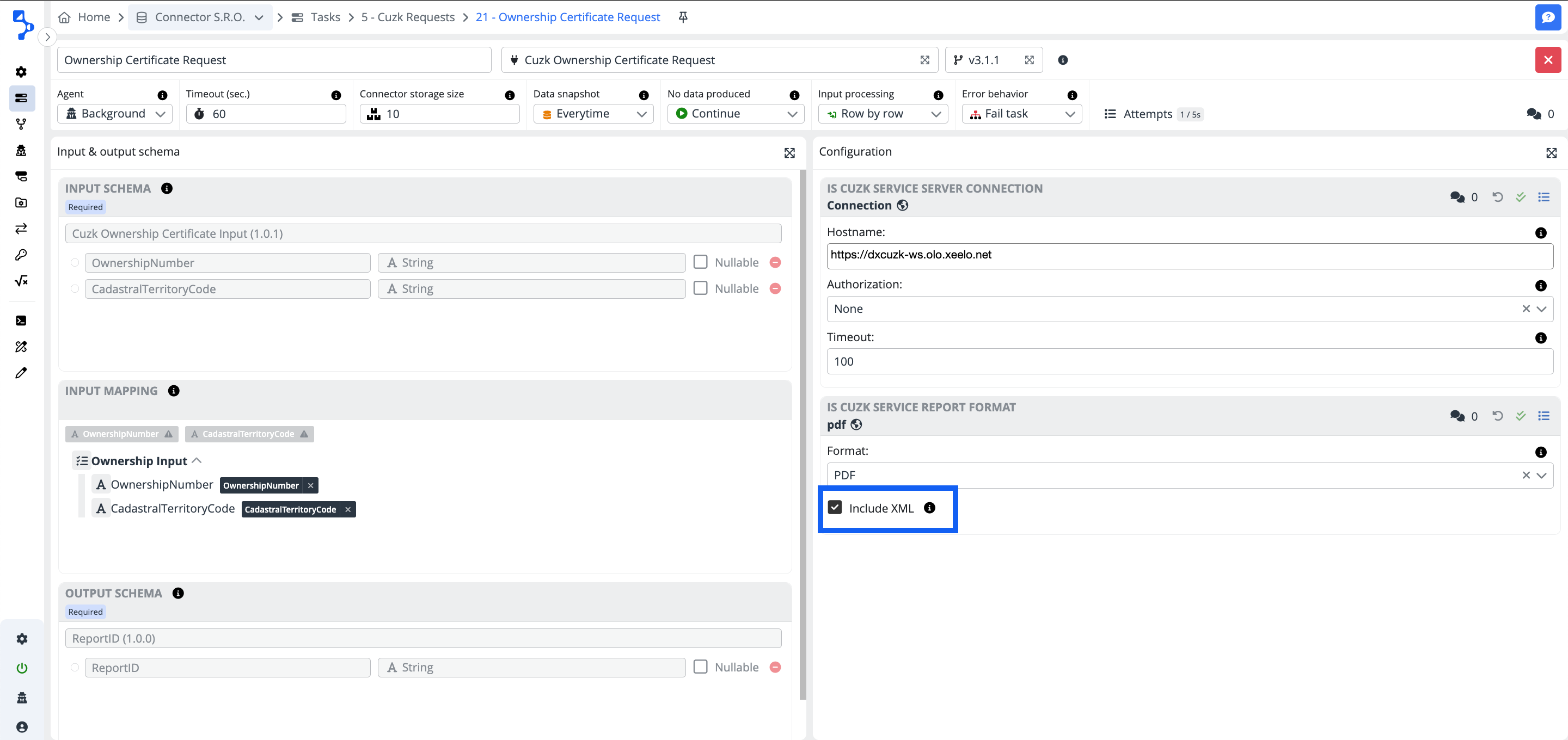This screenshot has height=740, width=1568.
Task: Click the Hostname input field
Action: click(x=1189, y=255)
